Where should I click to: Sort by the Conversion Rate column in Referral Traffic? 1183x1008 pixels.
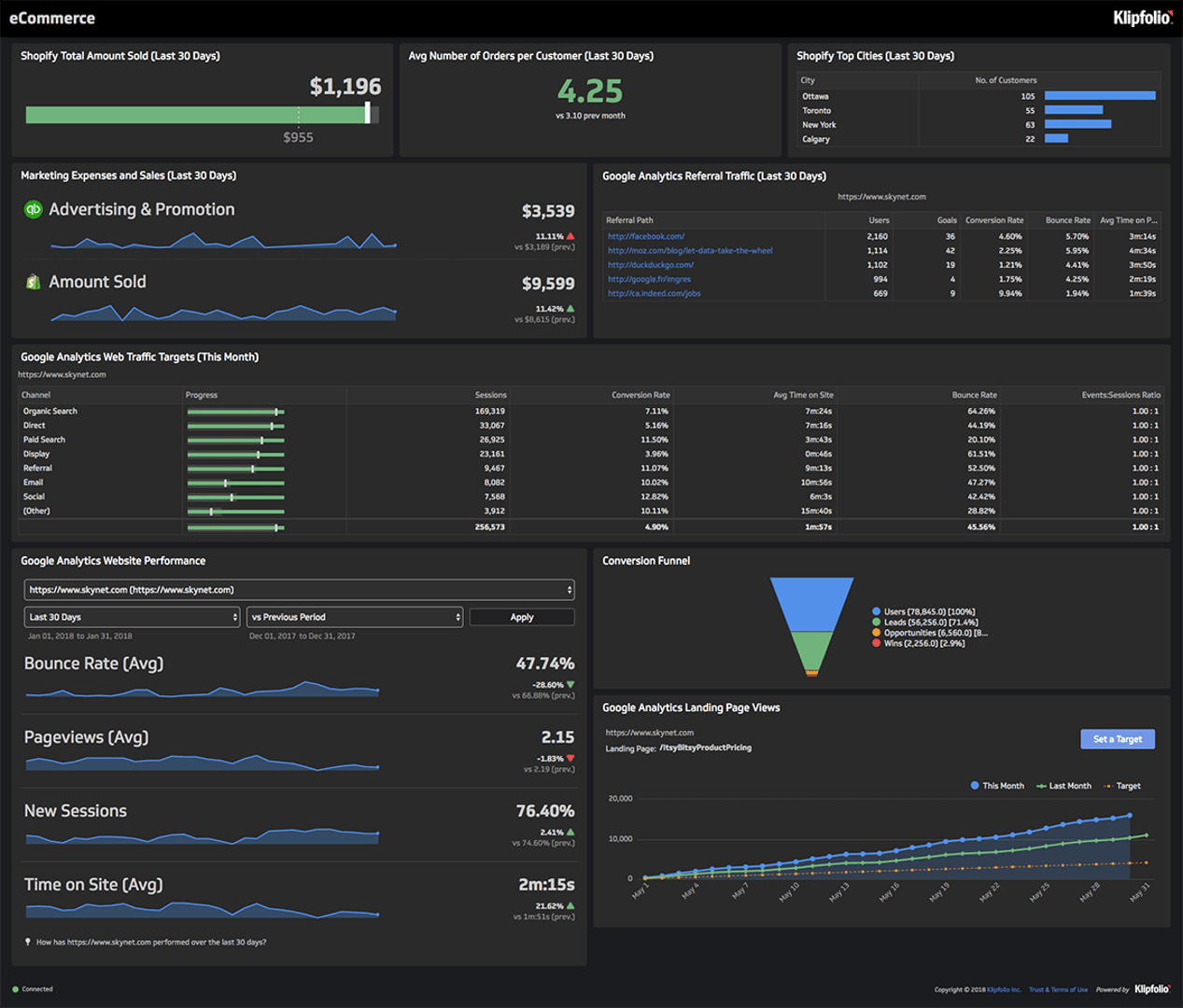tap(993, 220)
